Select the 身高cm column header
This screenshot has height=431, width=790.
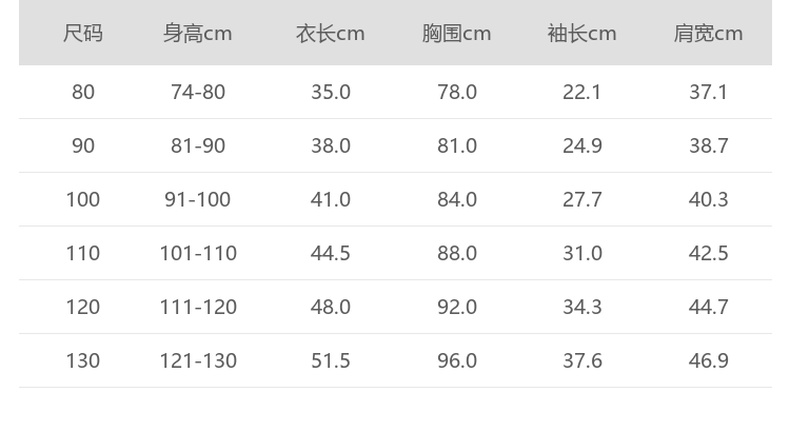tap(198, 34)
